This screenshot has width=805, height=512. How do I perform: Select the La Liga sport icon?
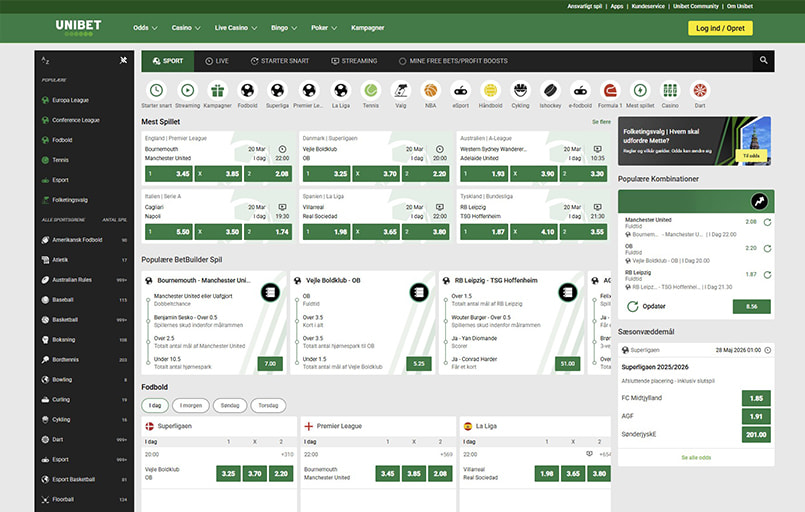tap(341, 90)
